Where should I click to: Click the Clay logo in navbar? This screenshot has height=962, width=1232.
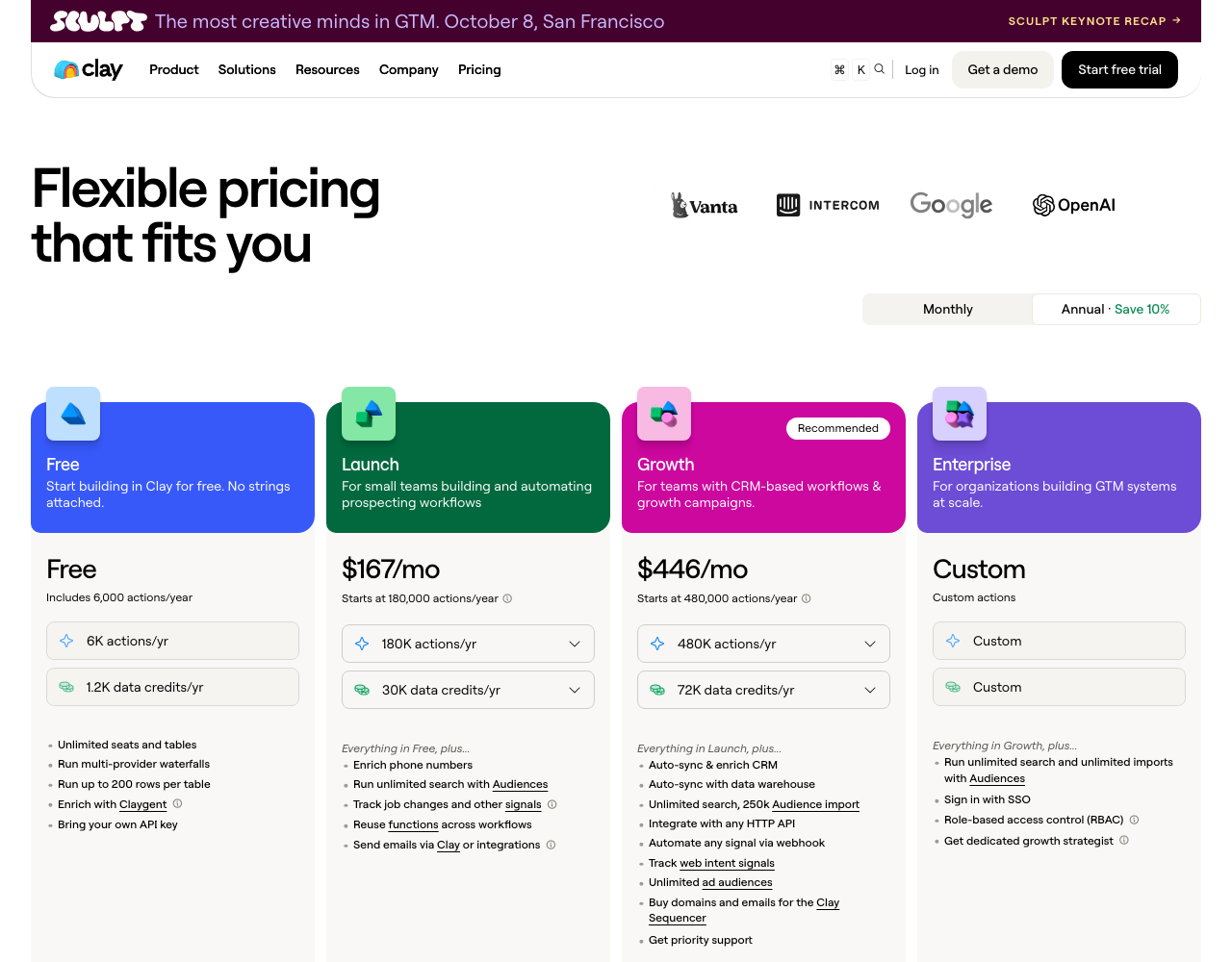click(x=89, y=69)
